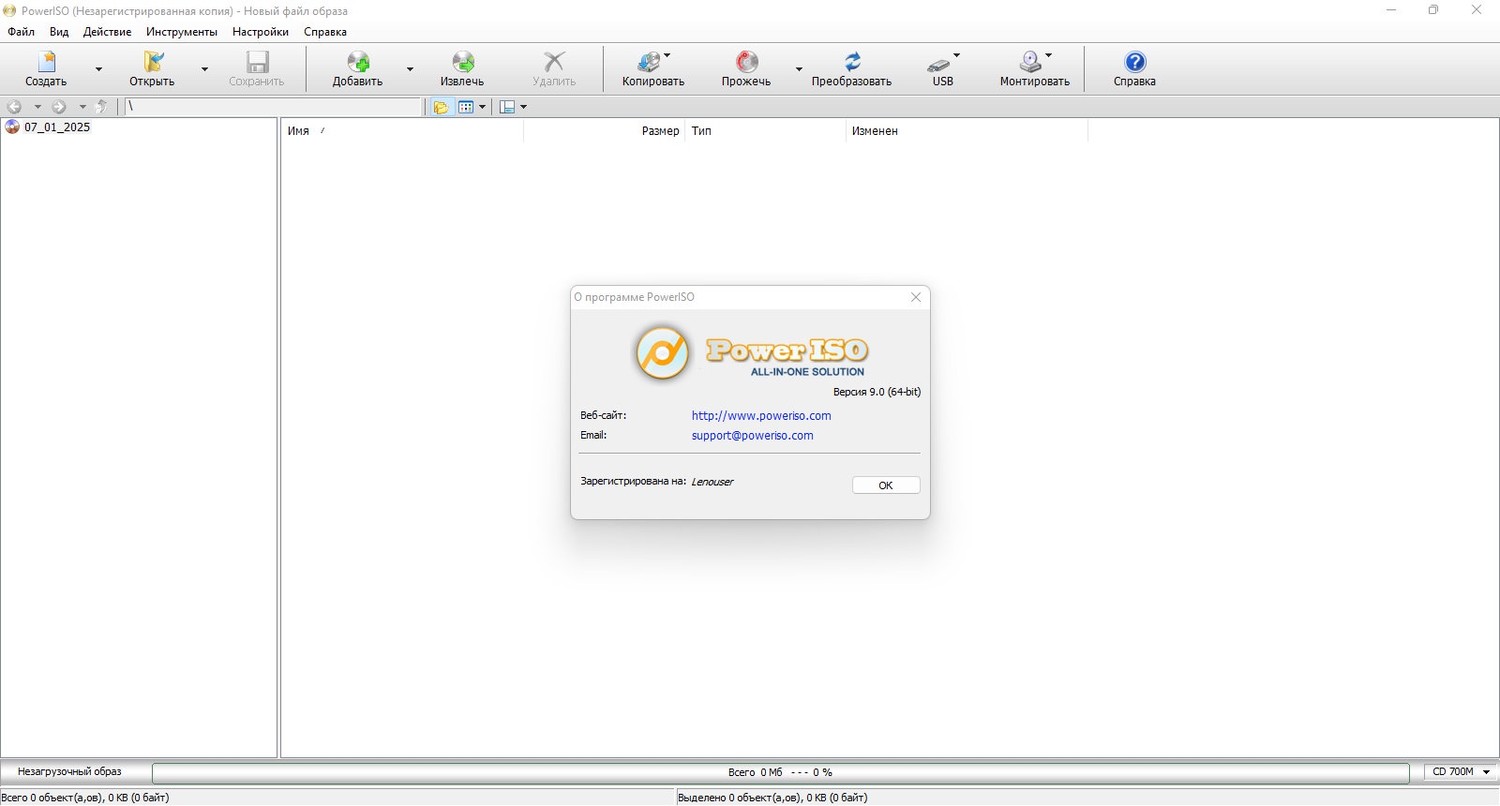Add files using Добавить icon
Viewport: 1500px width, 806px height.
point(358,69)
